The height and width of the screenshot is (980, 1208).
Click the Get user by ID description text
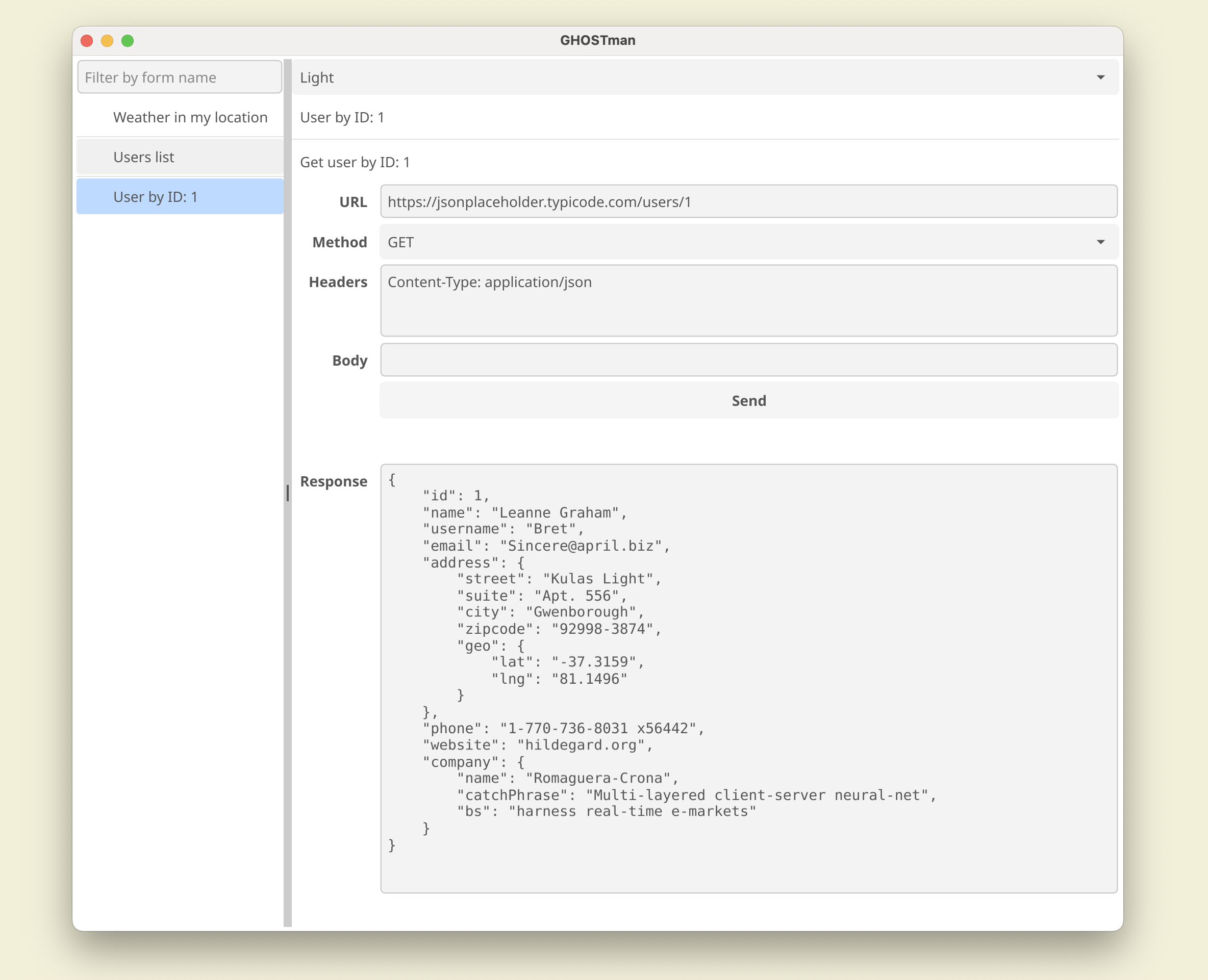coord(355,163)
